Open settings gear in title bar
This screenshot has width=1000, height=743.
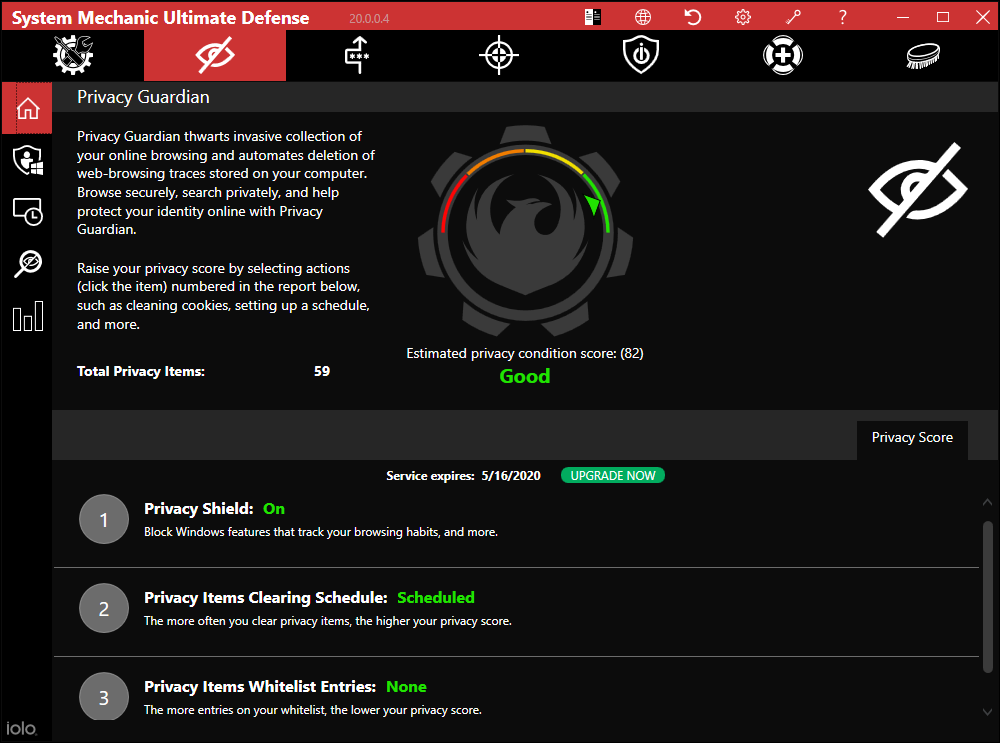742,17
